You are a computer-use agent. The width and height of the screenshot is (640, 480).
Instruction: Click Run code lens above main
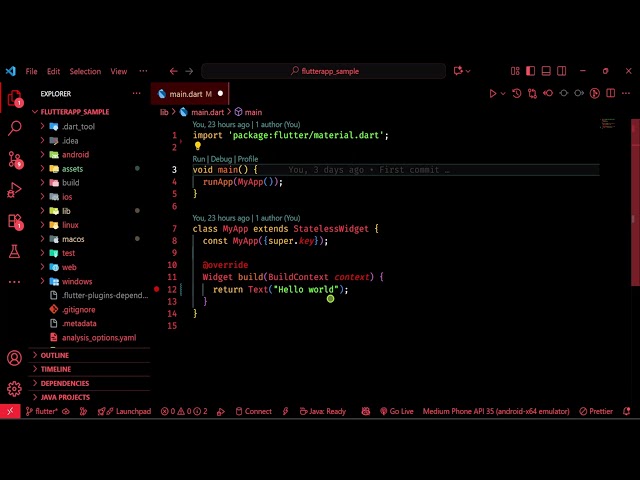(199, 159)
